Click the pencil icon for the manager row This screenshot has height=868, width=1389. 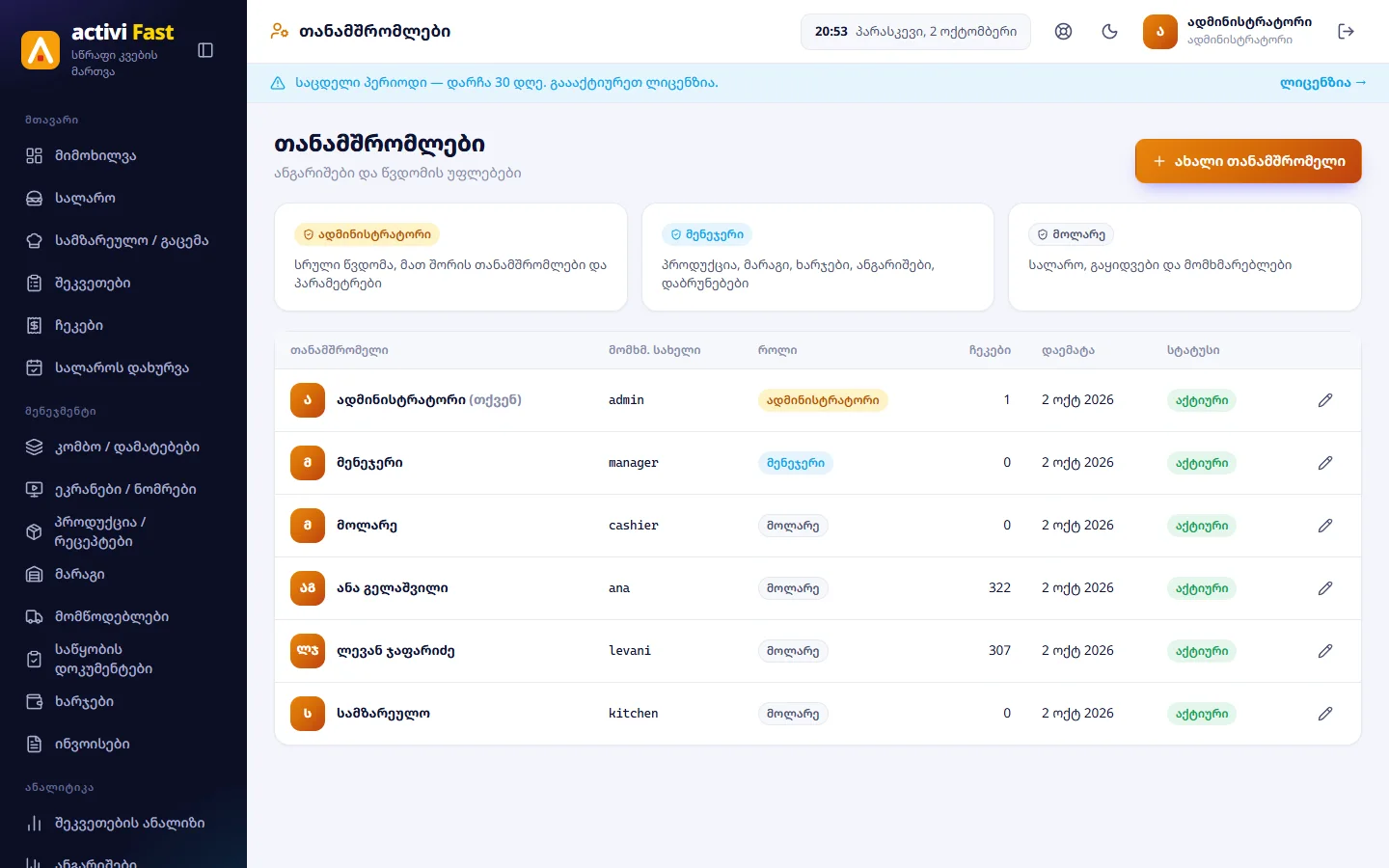tap(1325, 463)
